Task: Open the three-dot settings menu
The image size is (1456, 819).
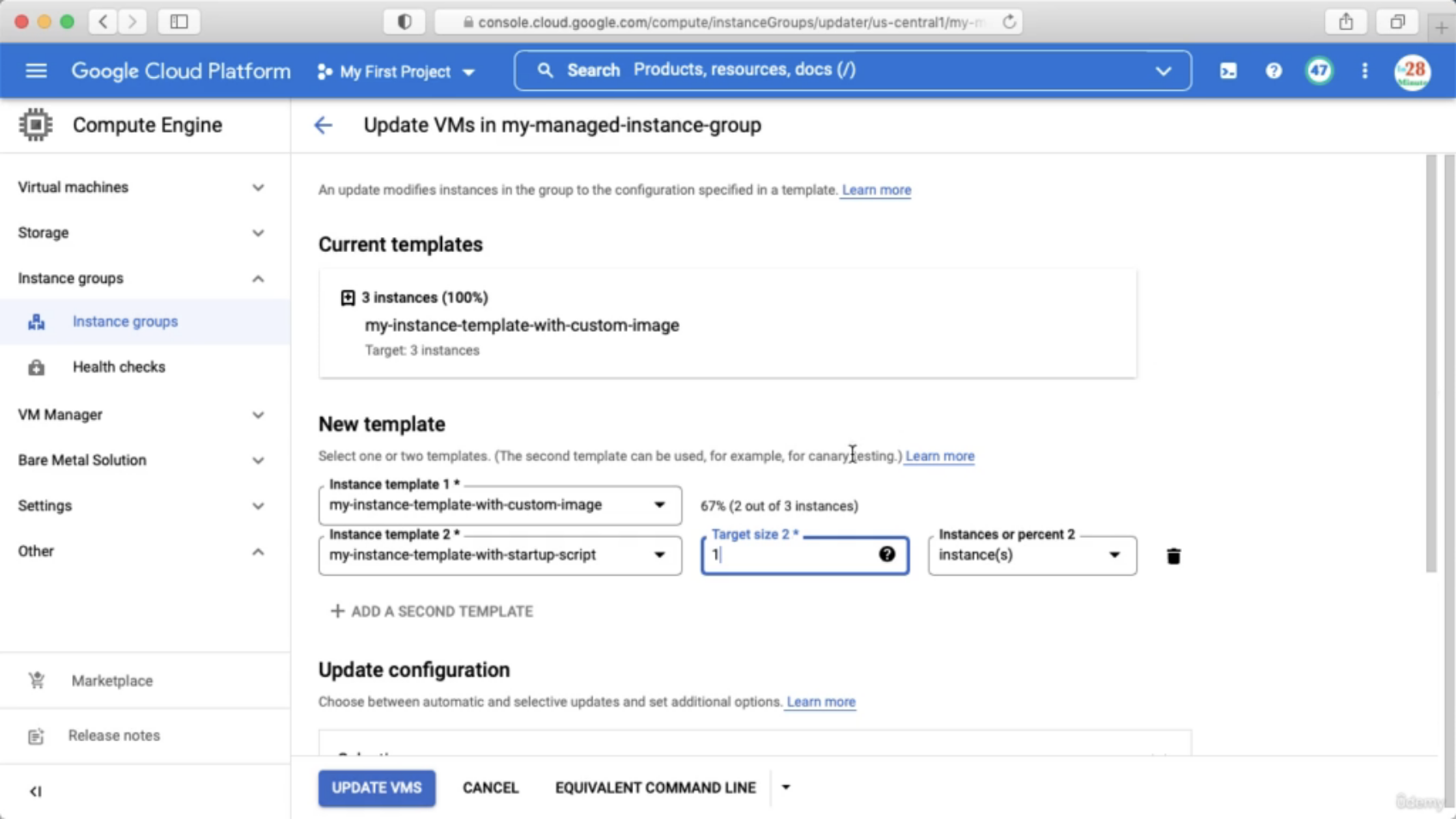Action: (1364, 71)
